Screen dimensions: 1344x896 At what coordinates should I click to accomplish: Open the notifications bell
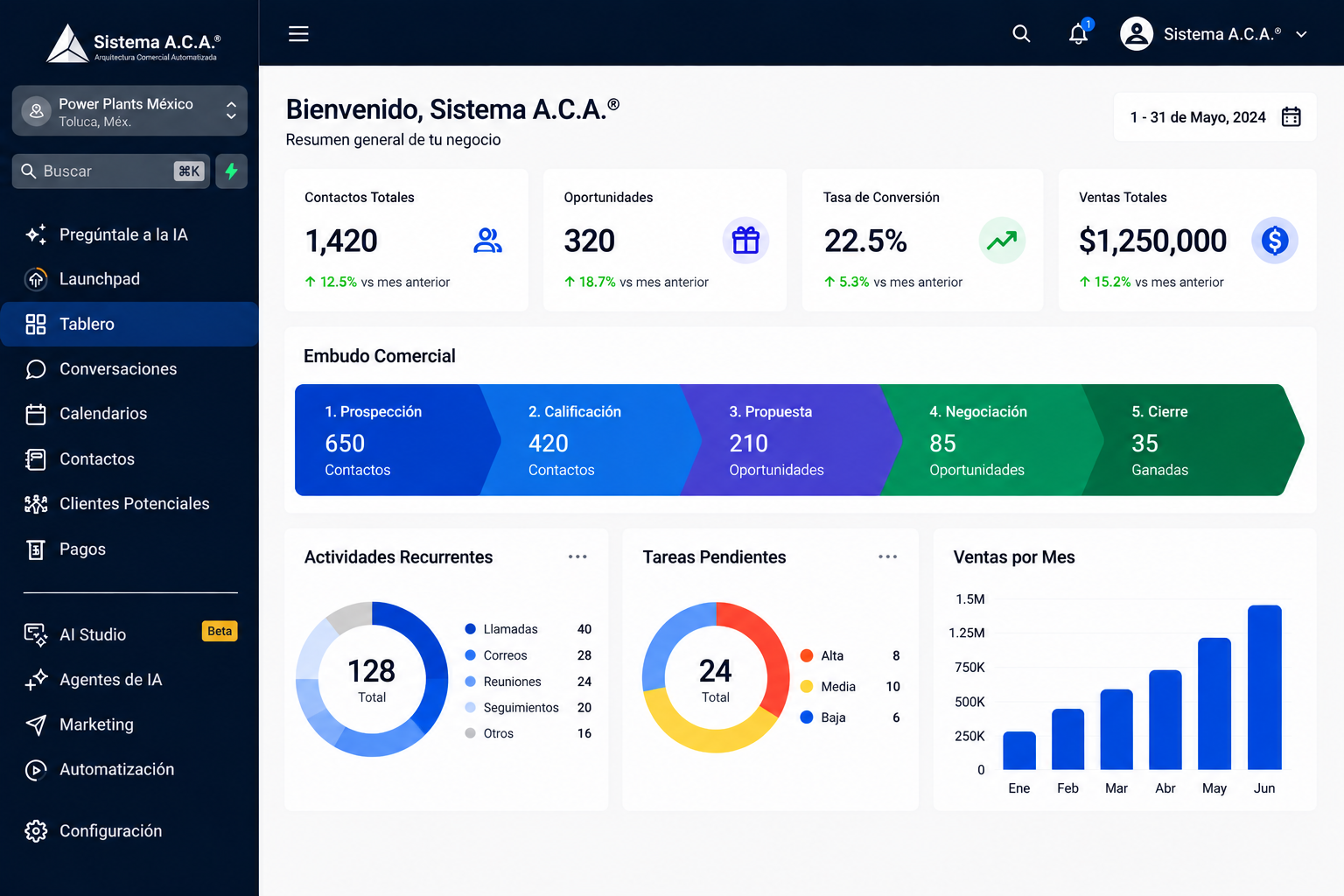click(x=1079, y=34)
